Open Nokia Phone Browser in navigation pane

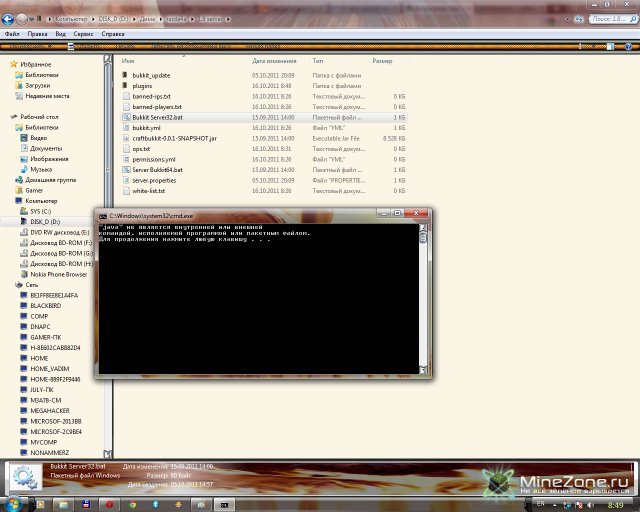click(58, 274)
